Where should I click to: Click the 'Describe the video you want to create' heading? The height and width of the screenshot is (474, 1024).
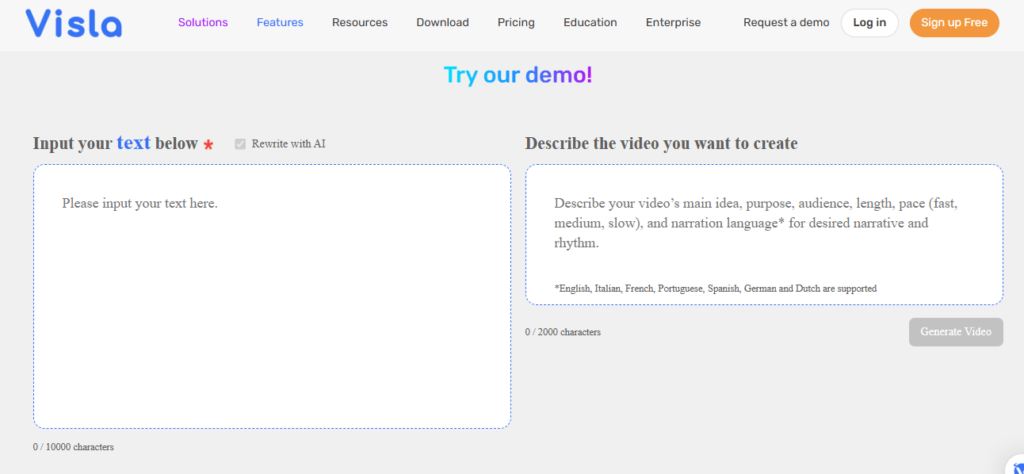(x=662, y=144)
